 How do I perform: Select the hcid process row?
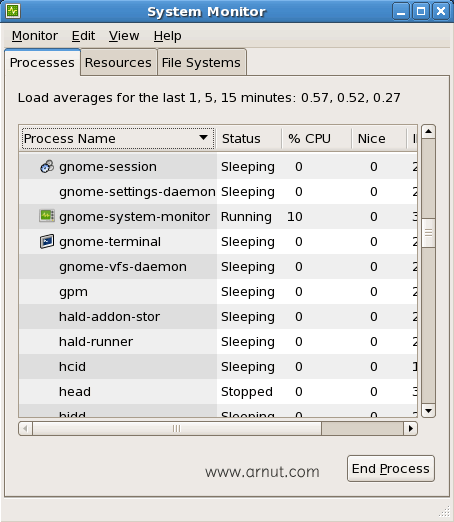[x=218, y=366]
